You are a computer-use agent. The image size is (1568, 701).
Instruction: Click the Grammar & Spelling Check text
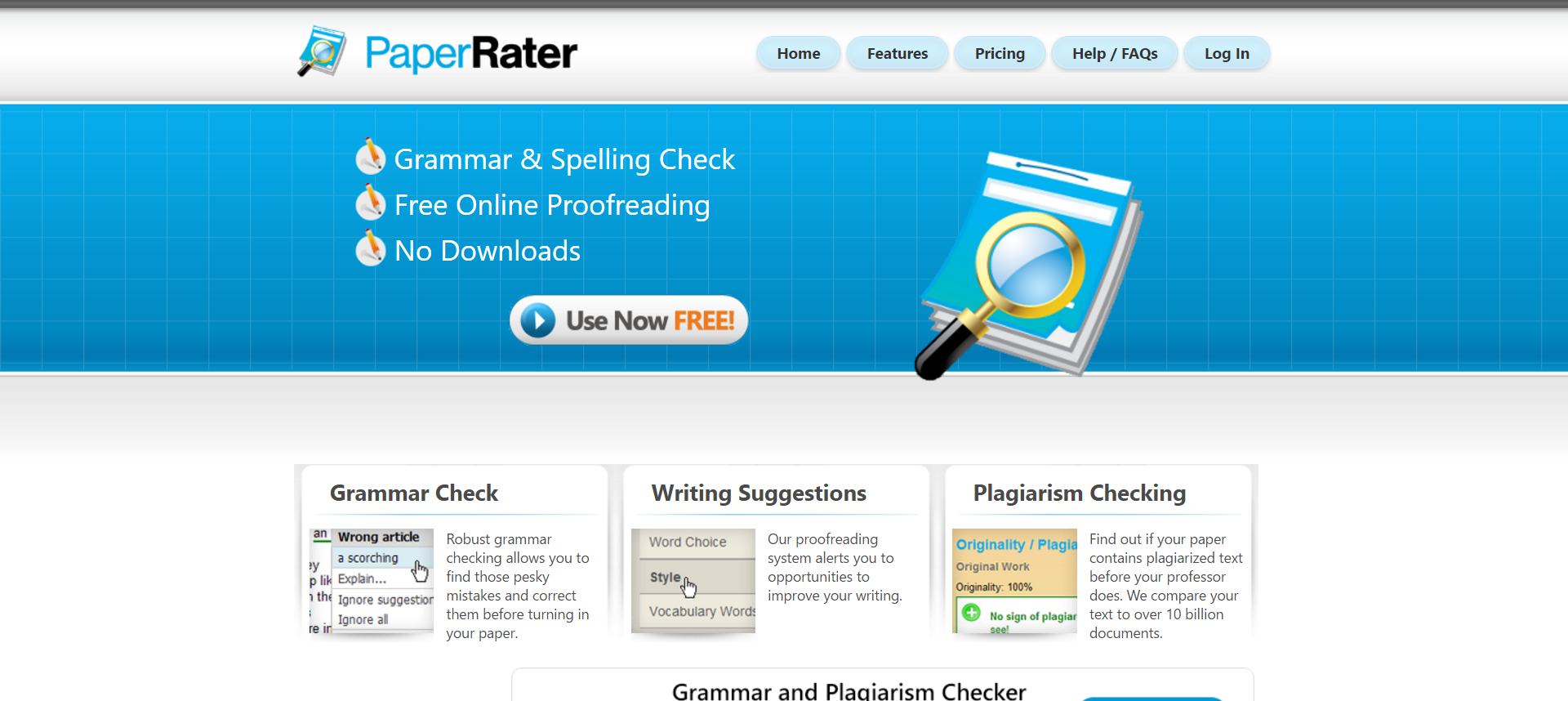(x=564, y=159)
